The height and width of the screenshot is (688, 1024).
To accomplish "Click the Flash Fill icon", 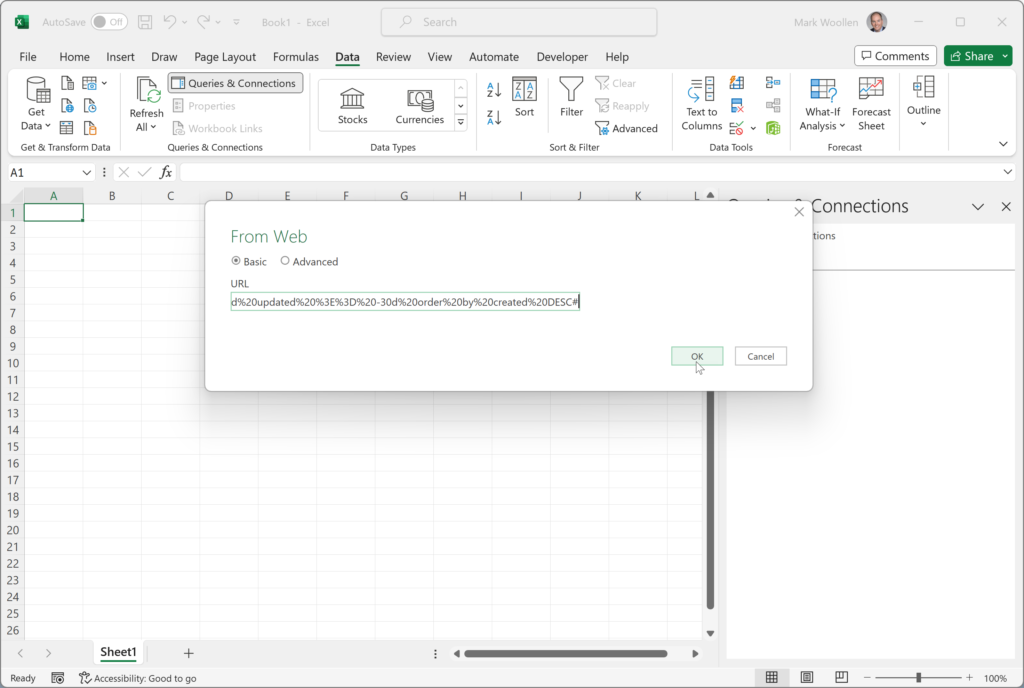I will tap(737, 83).
